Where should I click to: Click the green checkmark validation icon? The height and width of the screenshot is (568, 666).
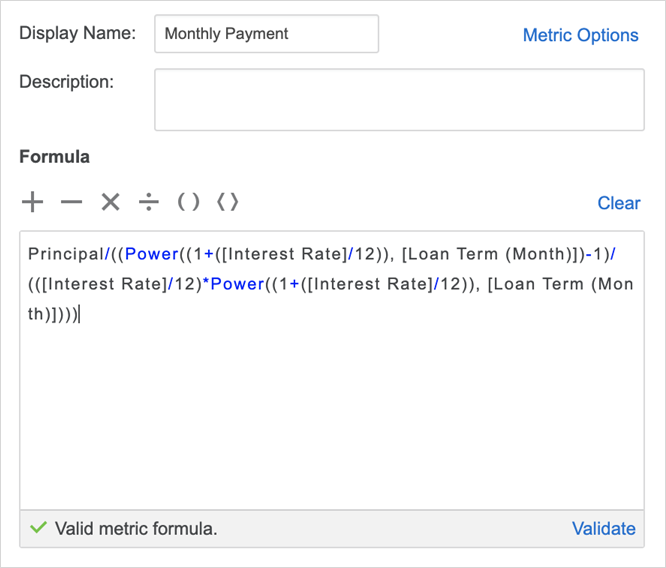38,528
